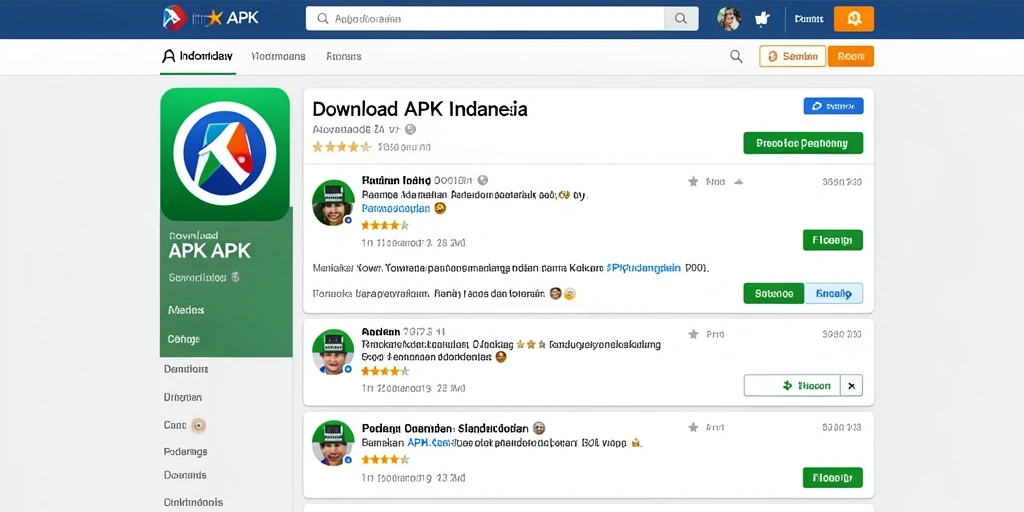Click the star icon in first review header
Screen dimensions: 1024x512
tap(693, 182)
